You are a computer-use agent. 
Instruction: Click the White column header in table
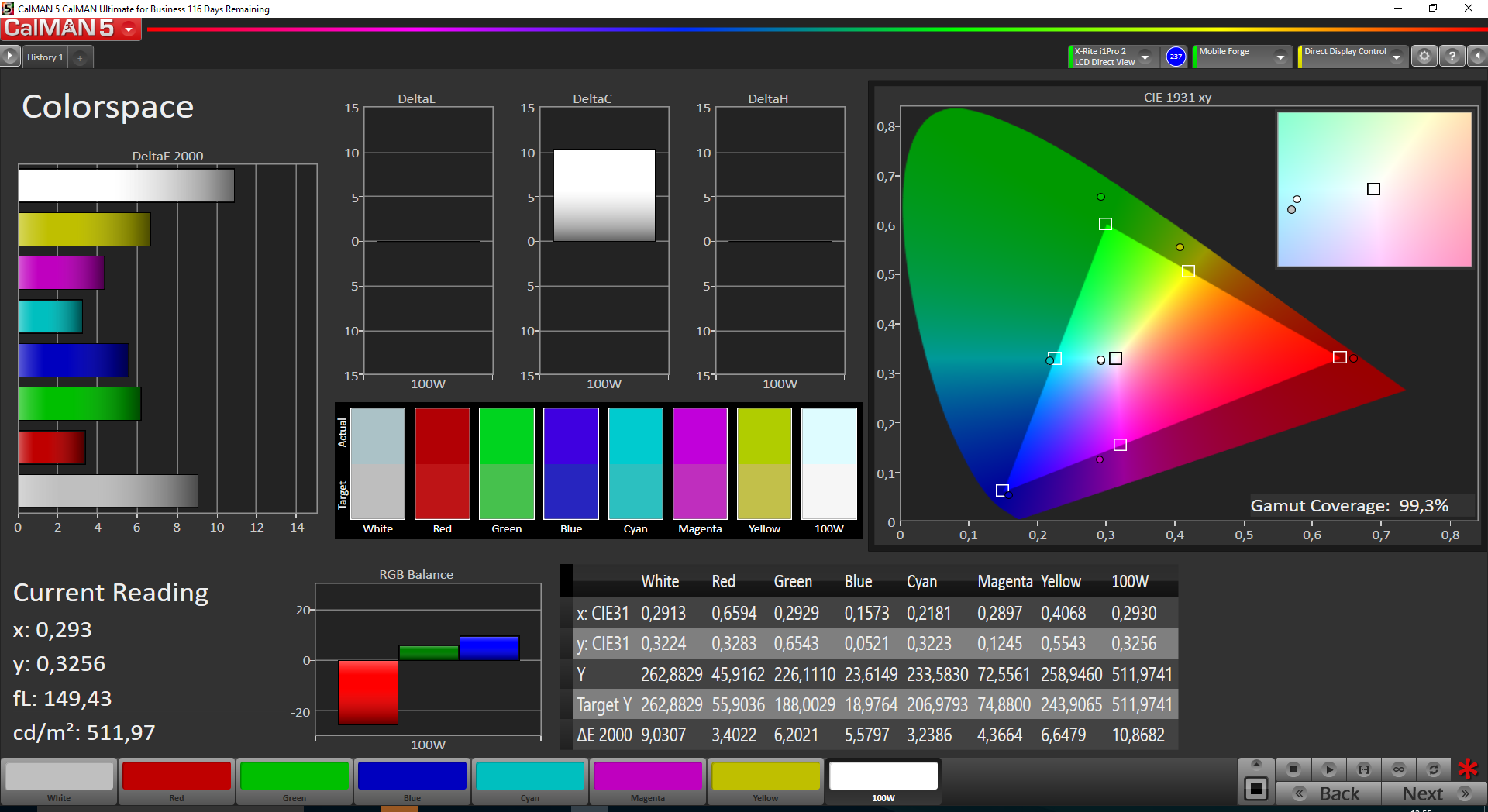[660, 582]
